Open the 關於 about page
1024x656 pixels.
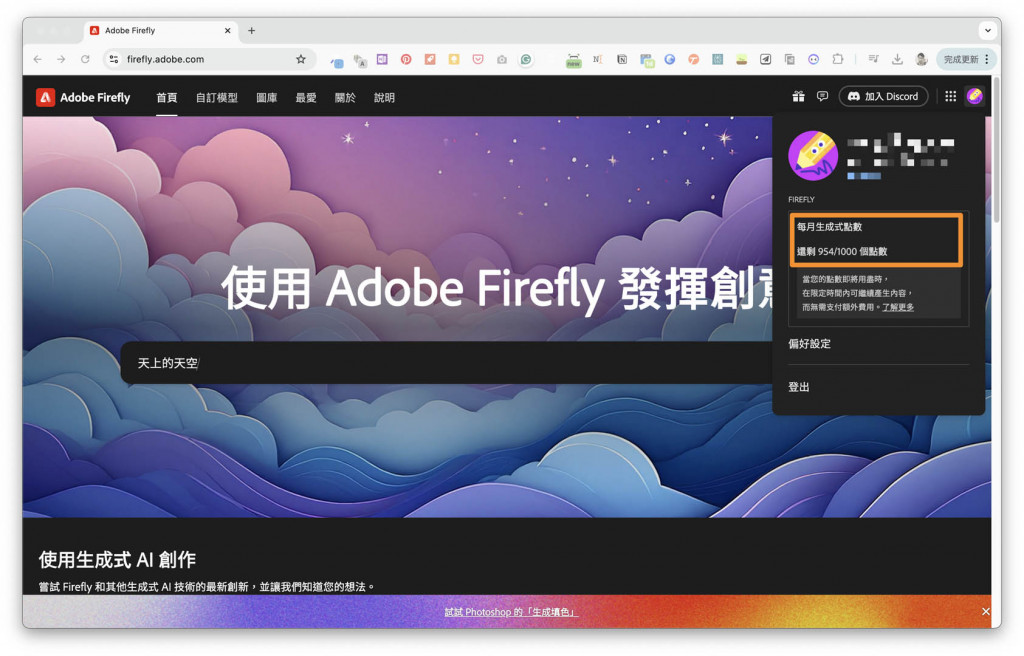click(x=345, y=97)
